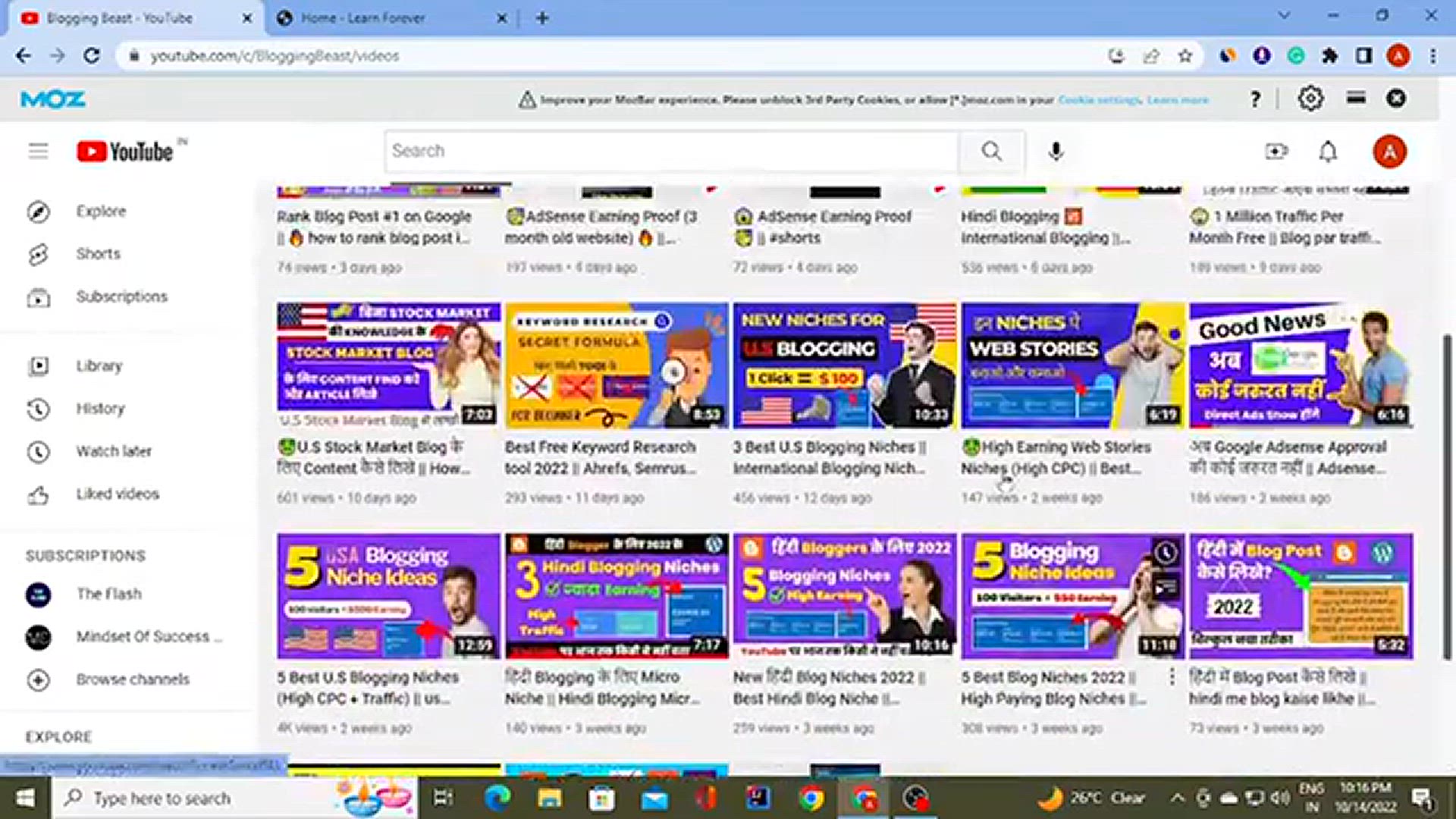Image resolution: width=1456 pixels, height=819 pixels.
Task: Open New Hindi Blog Niches 2022 thumbnail
Action: [845, 596]
